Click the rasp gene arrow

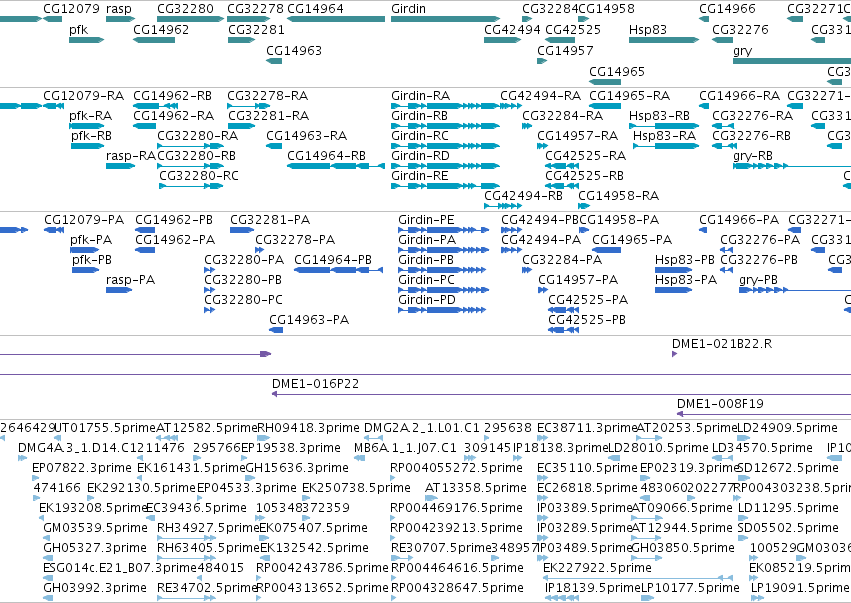[x=120, y=19]
